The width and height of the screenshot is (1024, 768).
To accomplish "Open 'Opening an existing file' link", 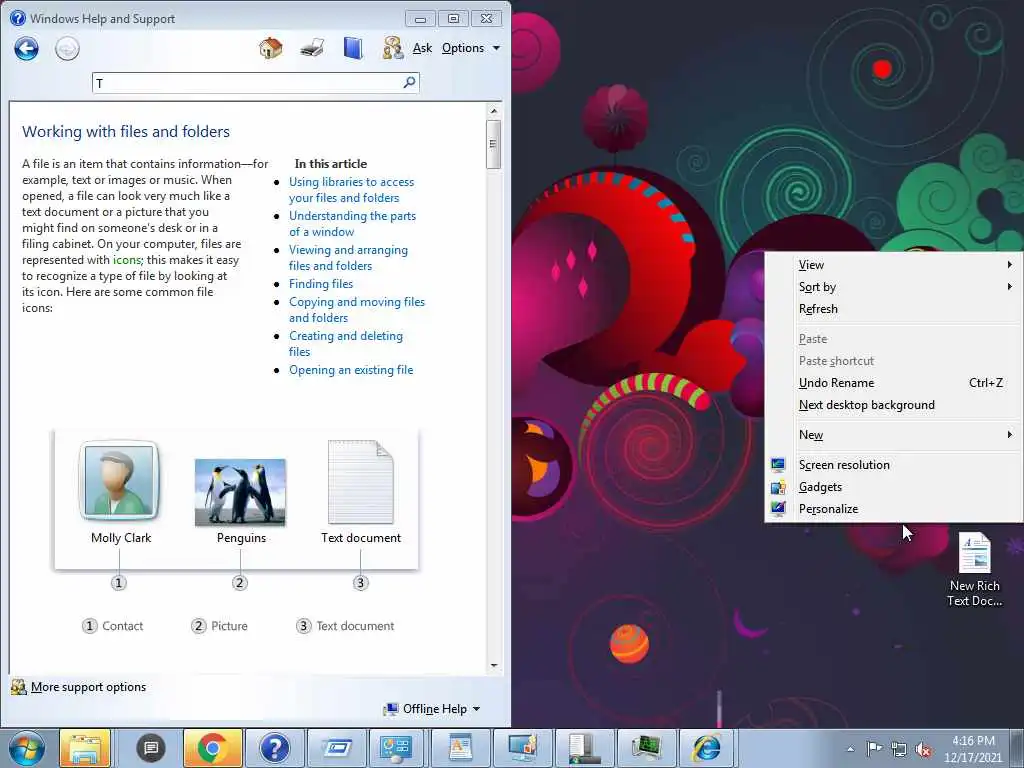I will 351,370.
